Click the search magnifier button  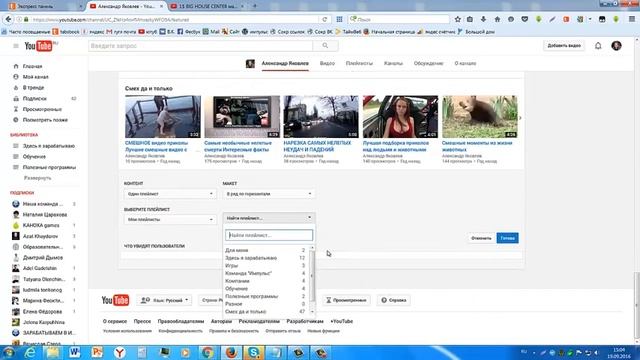tap(325, 46)
